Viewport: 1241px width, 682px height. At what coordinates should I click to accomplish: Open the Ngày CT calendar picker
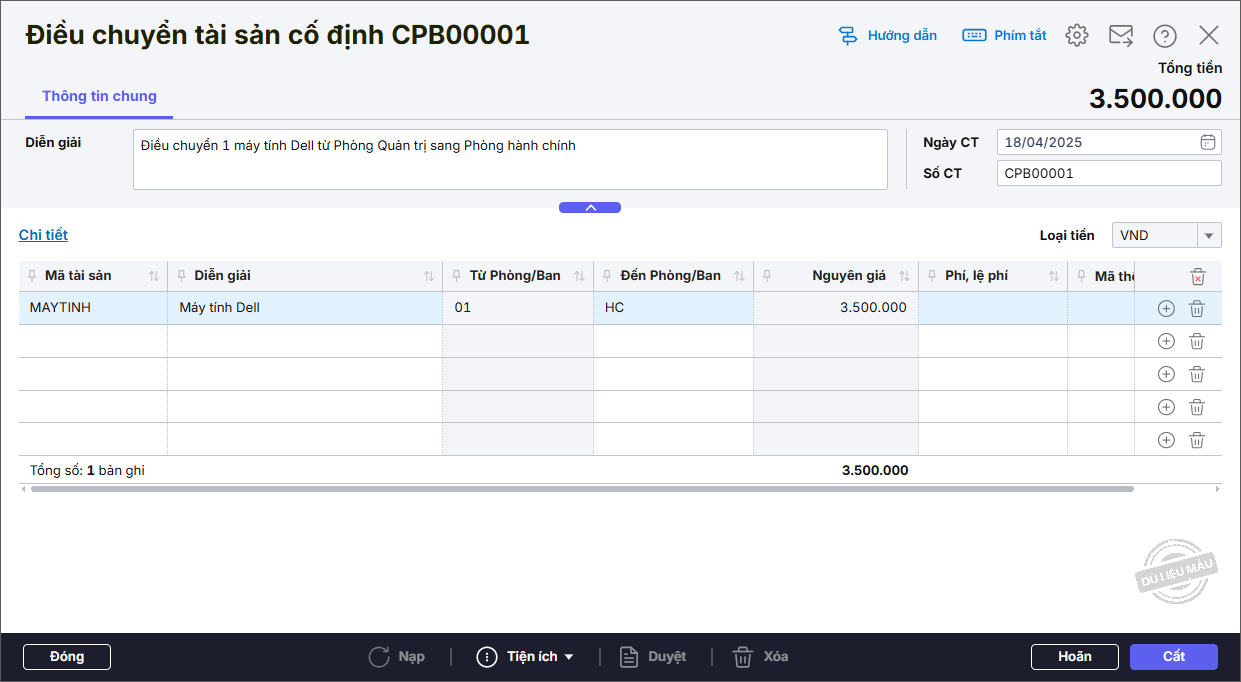[1207, 142]
